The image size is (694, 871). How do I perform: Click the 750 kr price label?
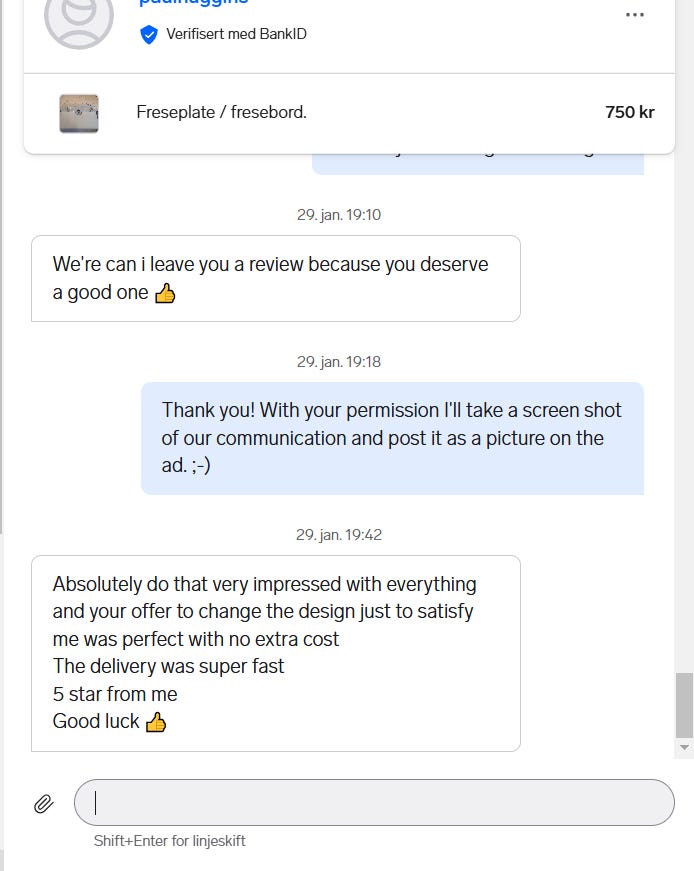click(630, 112)
